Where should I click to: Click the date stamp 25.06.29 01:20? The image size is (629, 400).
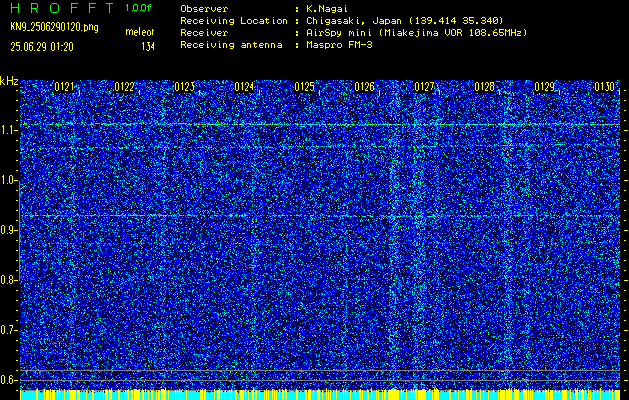pos(42,47)
